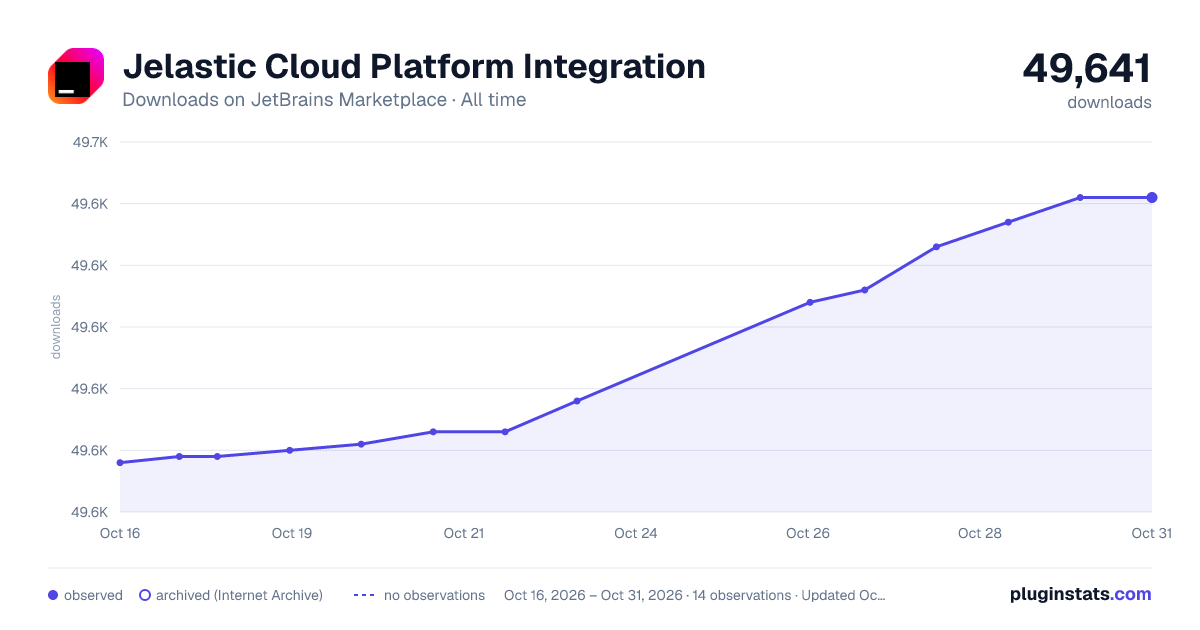Image resolution: width=1200 pixels, height=630 pixels.
Task: Click the Oct 24 x-axis label
Action: click(636, 533)
